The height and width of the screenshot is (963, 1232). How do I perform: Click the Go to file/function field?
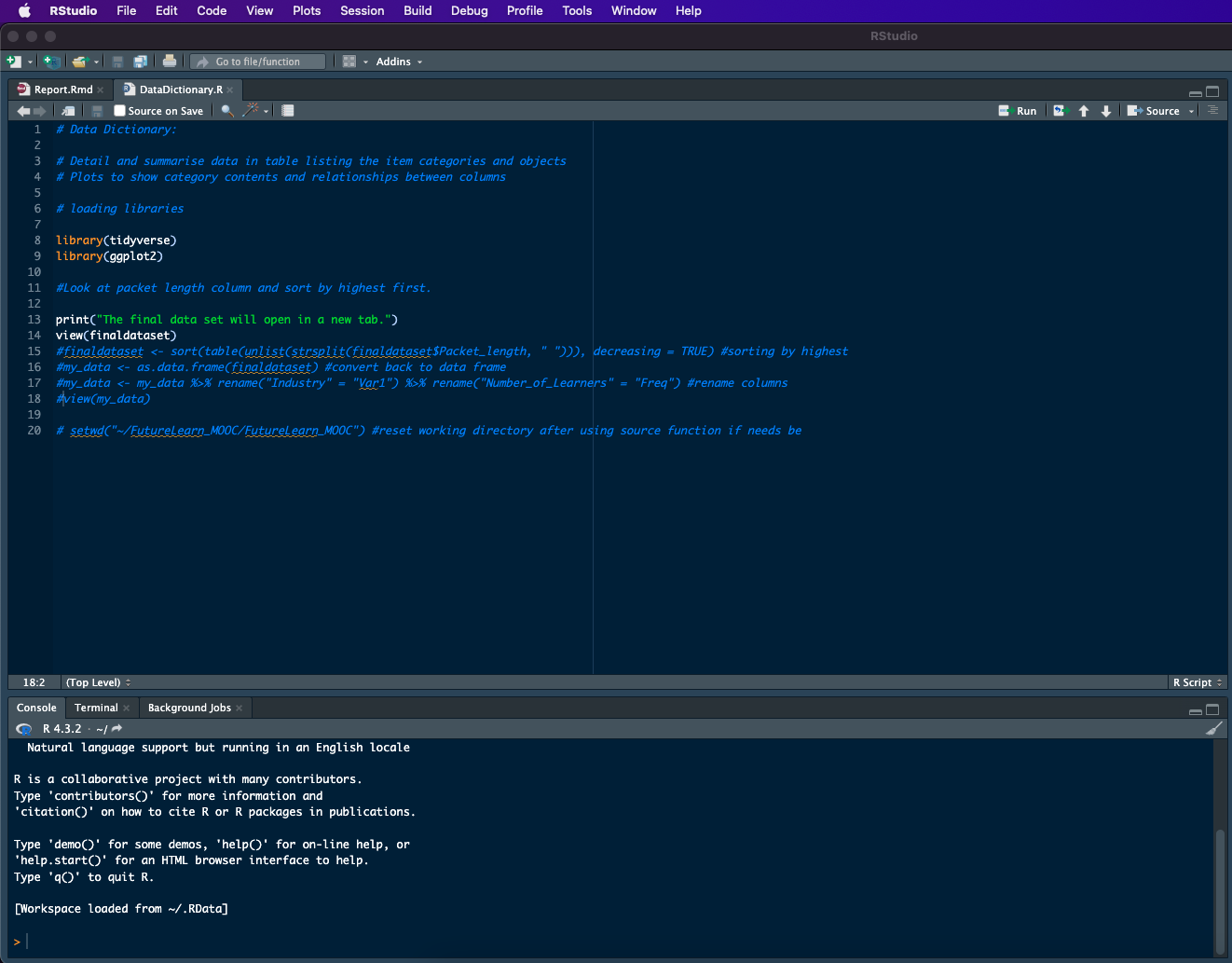point(258,62)
